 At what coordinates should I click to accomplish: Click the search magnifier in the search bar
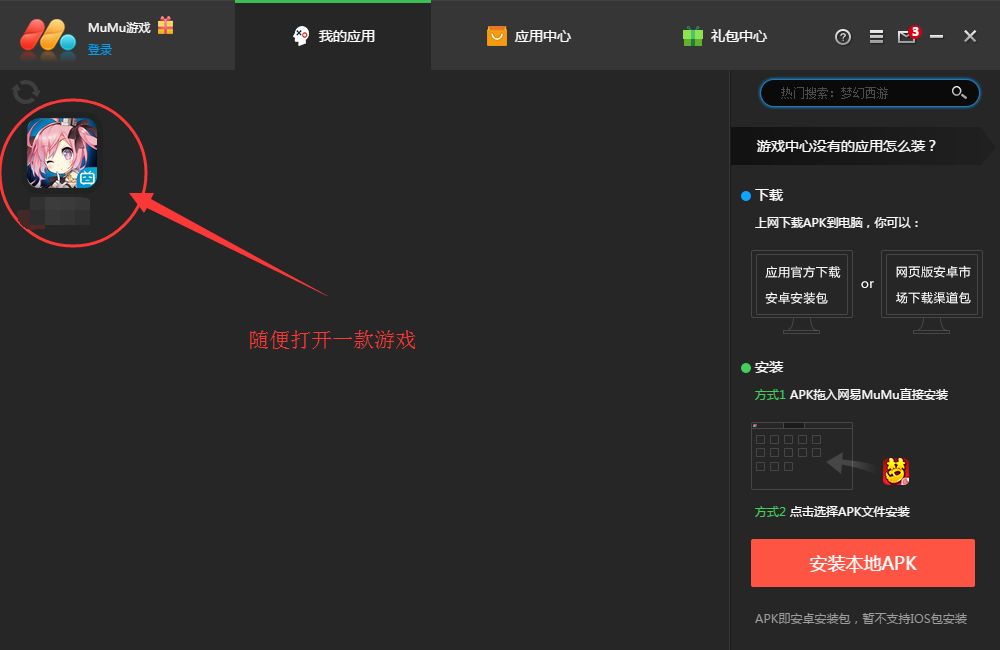(x=959, y=93)
